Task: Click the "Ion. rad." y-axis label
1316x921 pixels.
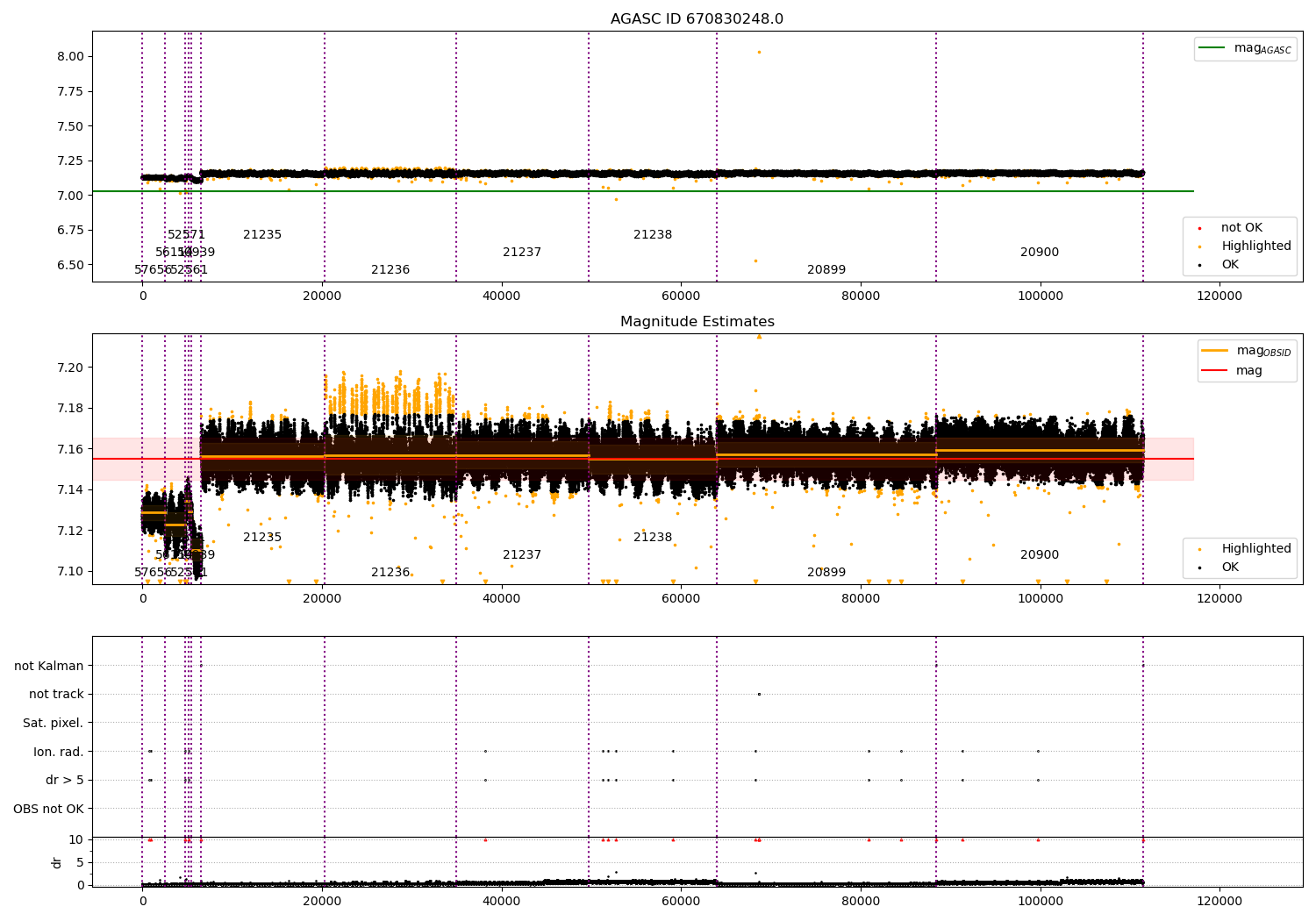Action: click(59, 752)
